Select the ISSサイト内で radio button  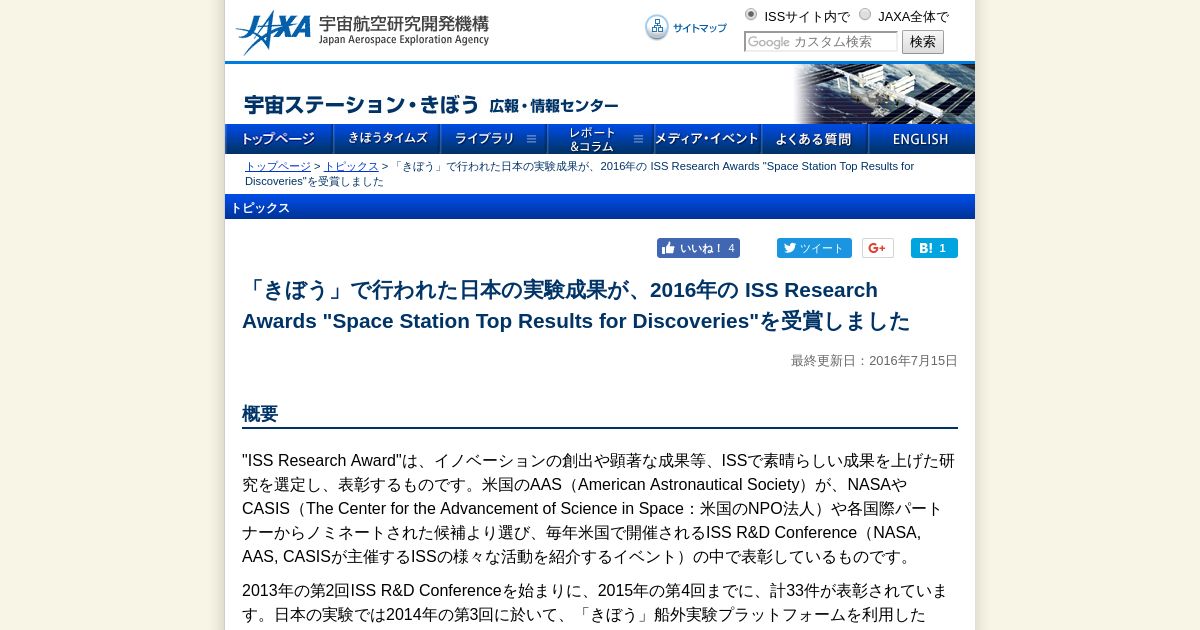(x=751, y=15)
